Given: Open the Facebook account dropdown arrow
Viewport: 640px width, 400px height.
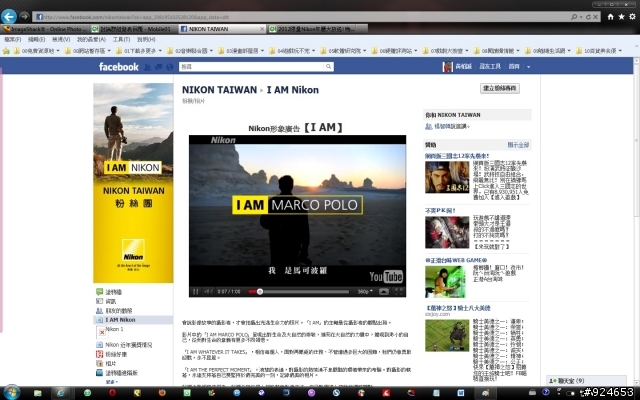Looking at the screenshot, I should pos(528,67).
